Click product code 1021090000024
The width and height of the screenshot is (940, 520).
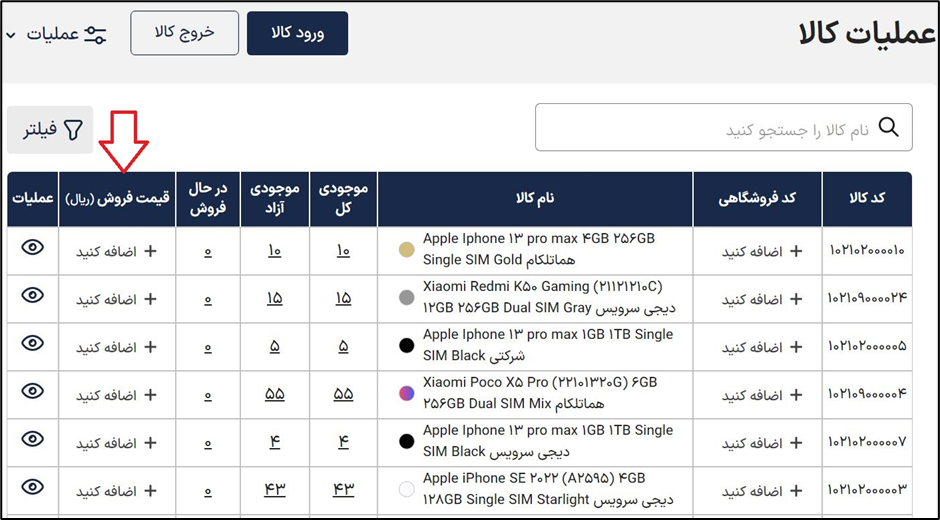[x=867, y=299]
